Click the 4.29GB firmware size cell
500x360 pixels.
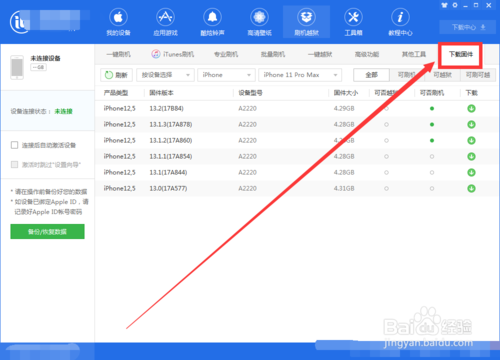[344, 109]
